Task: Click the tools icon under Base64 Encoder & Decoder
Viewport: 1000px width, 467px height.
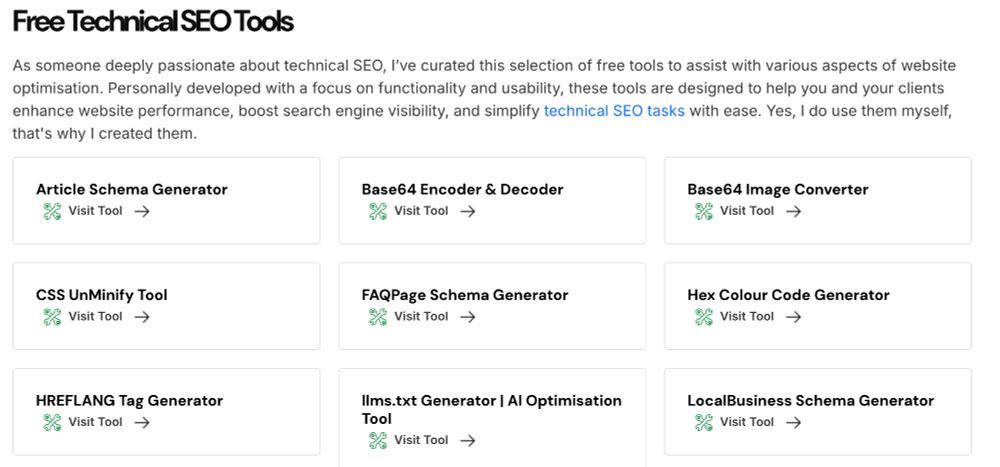Action: pyautogui.click(x=378, y=211)
